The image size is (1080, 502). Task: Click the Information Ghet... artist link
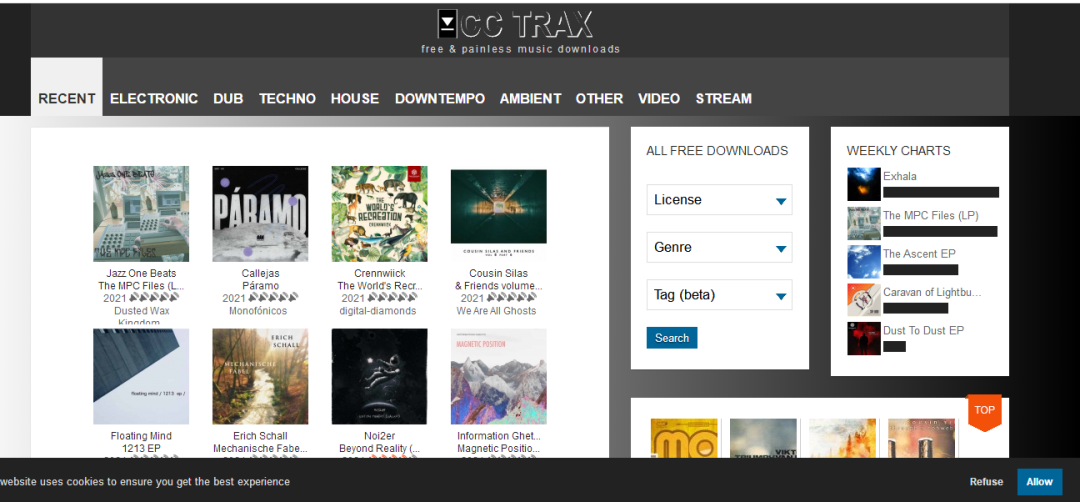point(499,436)
